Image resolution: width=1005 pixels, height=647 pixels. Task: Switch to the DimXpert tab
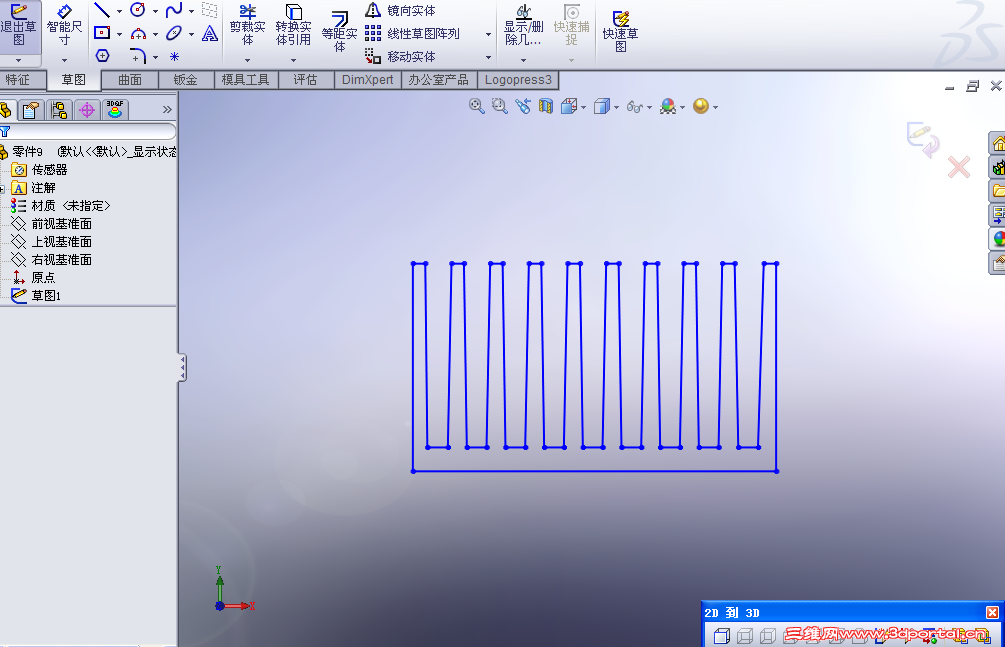[x=367, y=80]
